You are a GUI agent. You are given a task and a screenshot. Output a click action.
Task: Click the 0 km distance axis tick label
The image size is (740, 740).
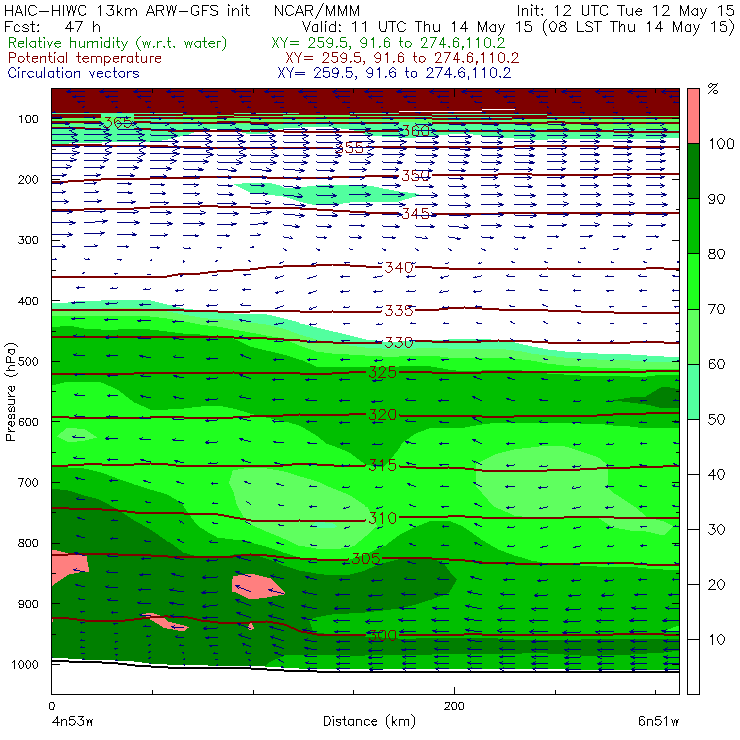point(51,706)
